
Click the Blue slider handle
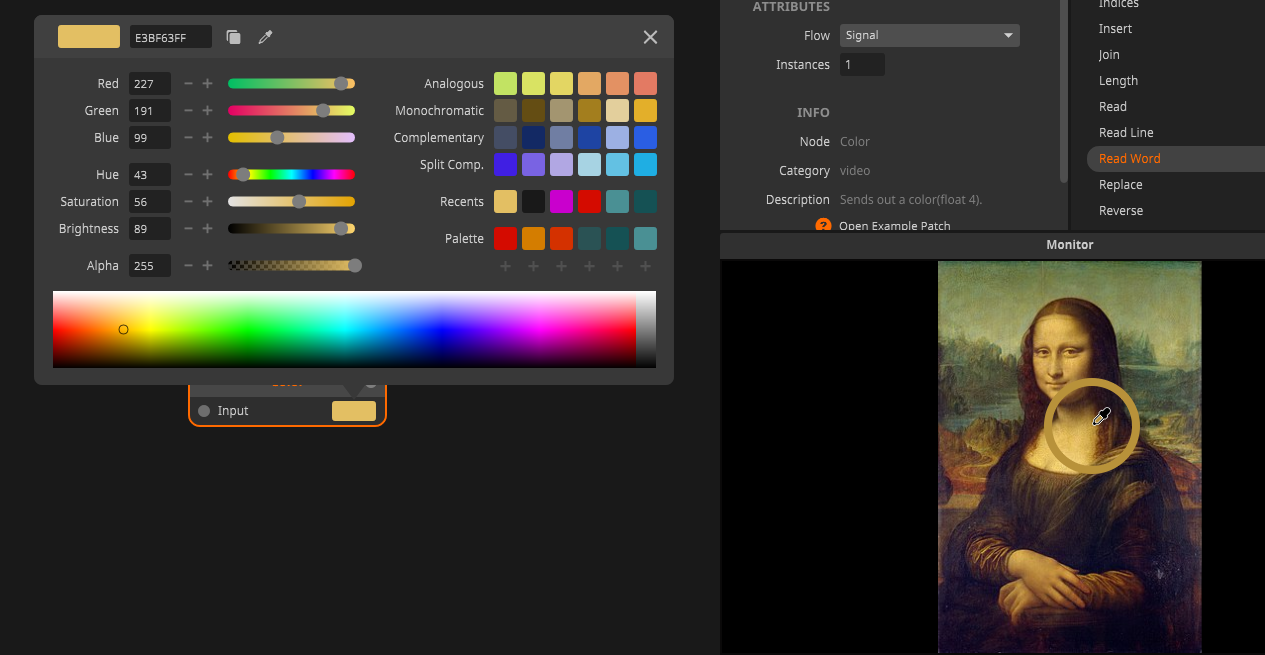coord(277,138)
